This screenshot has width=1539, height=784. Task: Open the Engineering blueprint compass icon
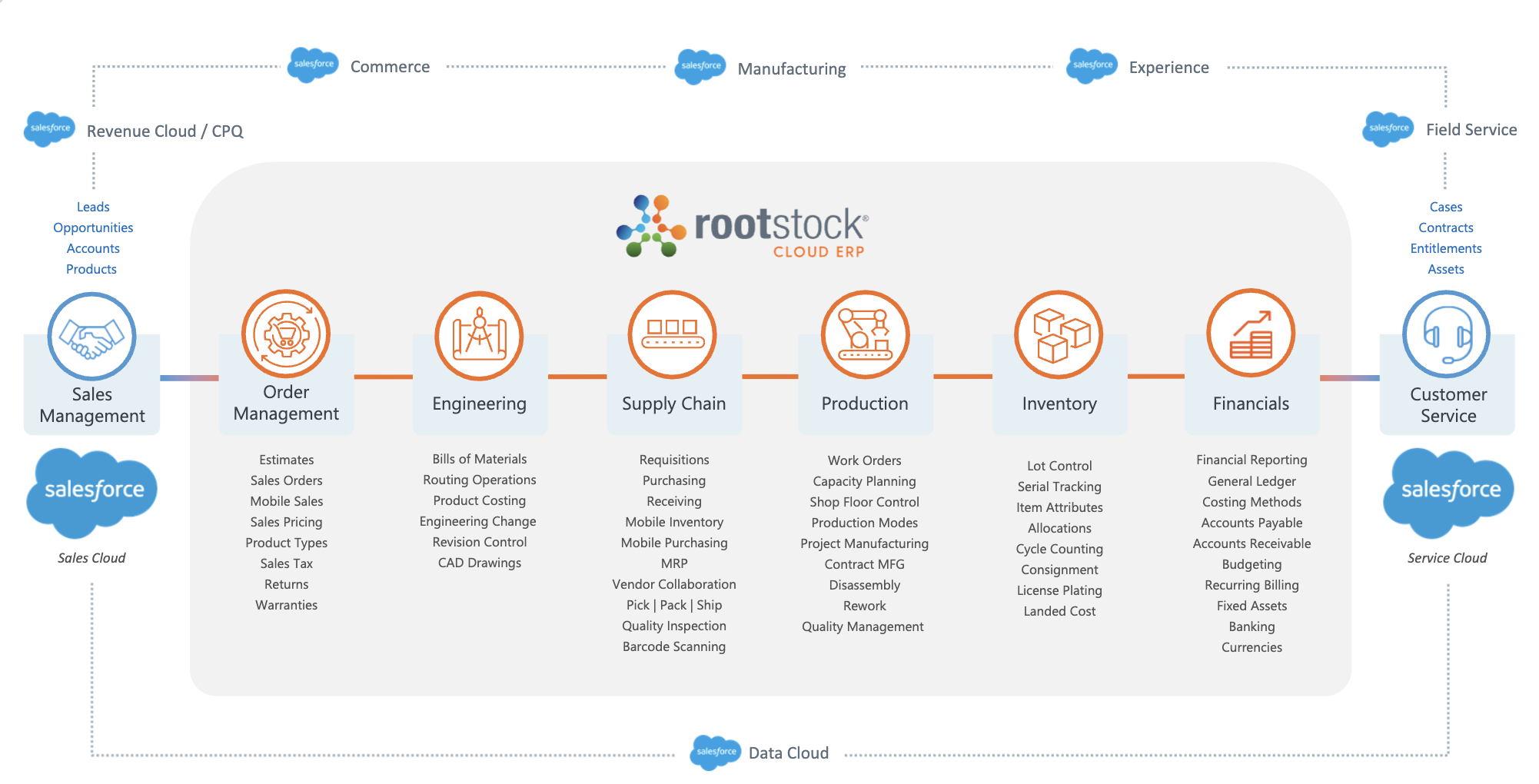pos(479,336)
